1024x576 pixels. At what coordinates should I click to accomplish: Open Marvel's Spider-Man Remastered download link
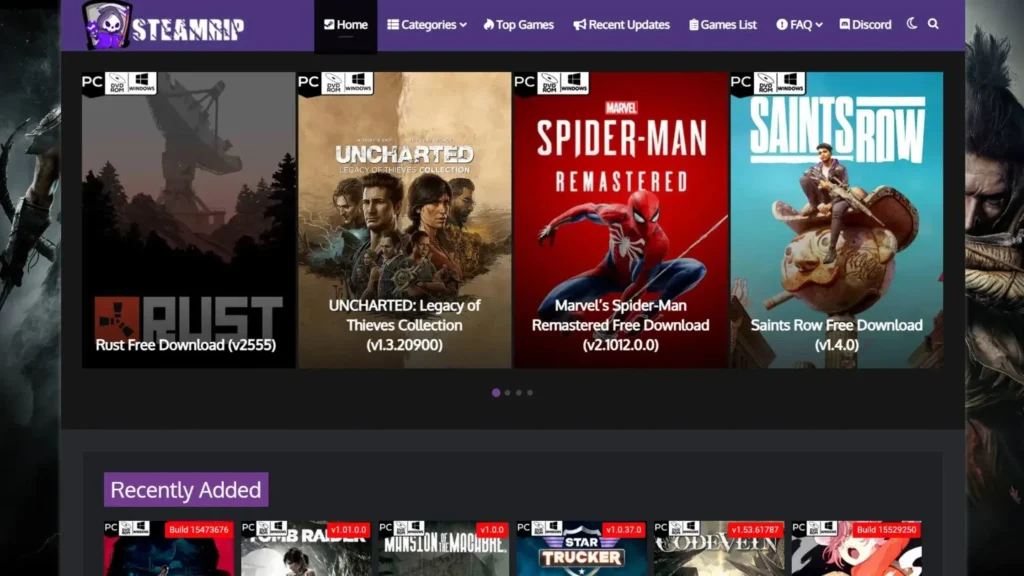click(620, 325)
